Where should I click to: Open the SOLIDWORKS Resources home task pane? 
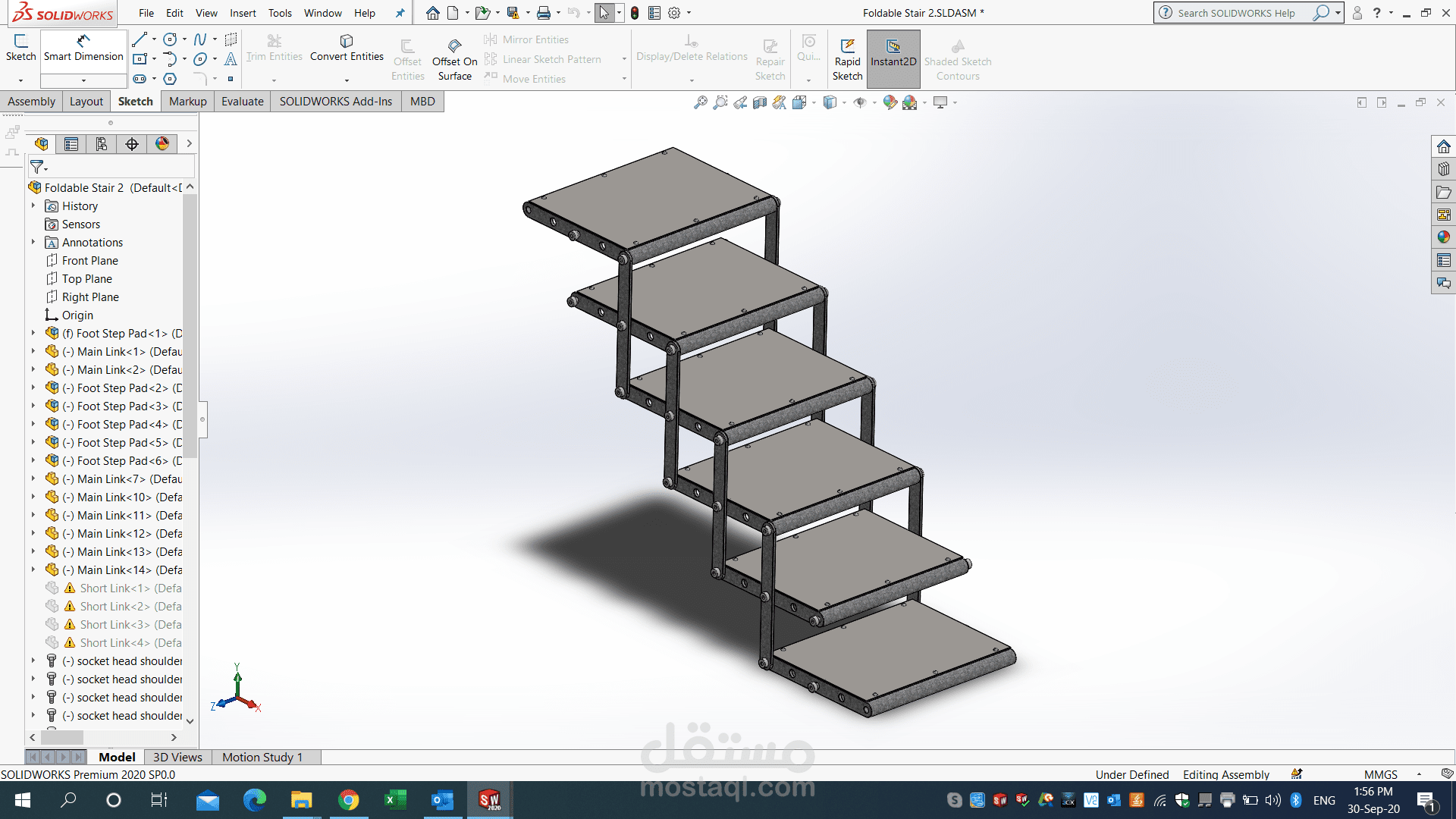pyautogui.click(x=1443, y=146)
